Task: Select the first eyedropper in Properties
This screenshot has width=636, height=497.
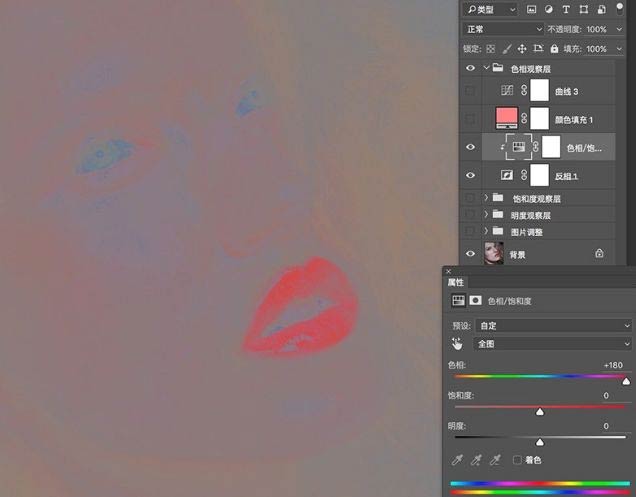Action: [458, 459]
